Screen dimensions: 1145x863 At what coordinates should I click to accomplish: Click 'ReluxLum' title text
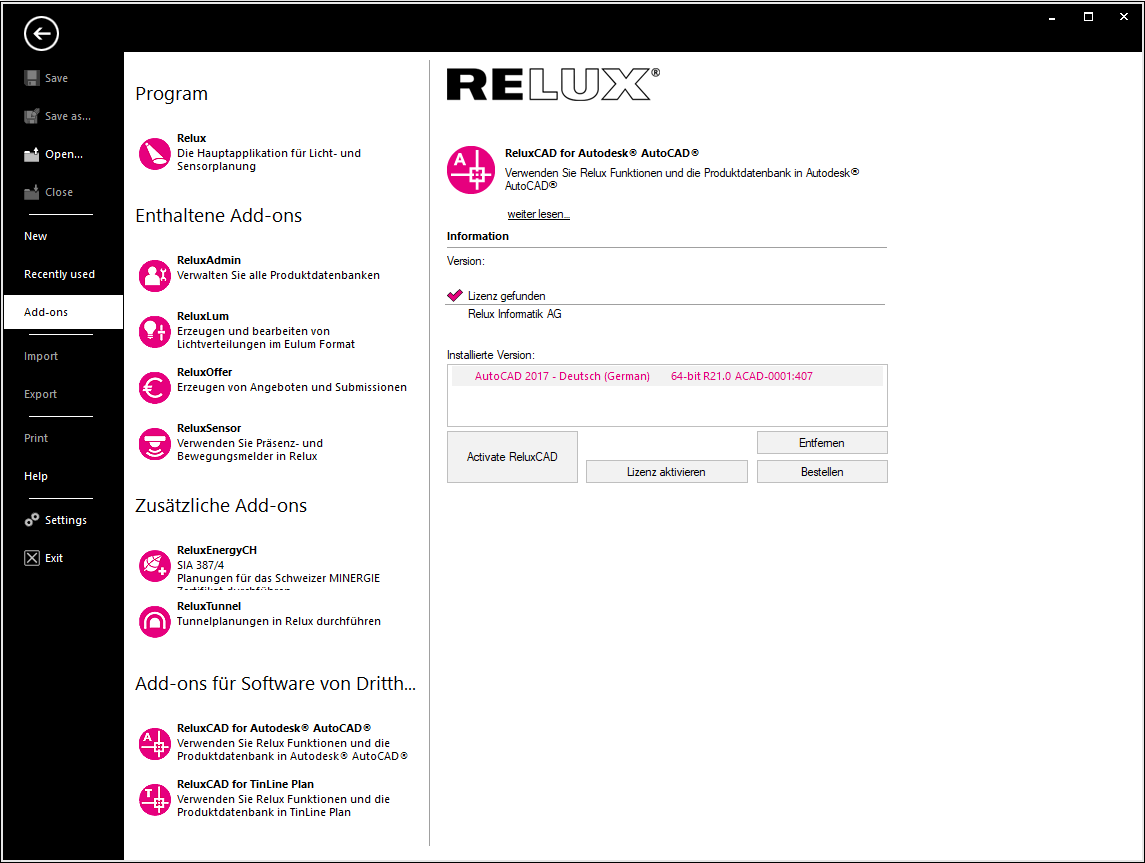(203, 316)
